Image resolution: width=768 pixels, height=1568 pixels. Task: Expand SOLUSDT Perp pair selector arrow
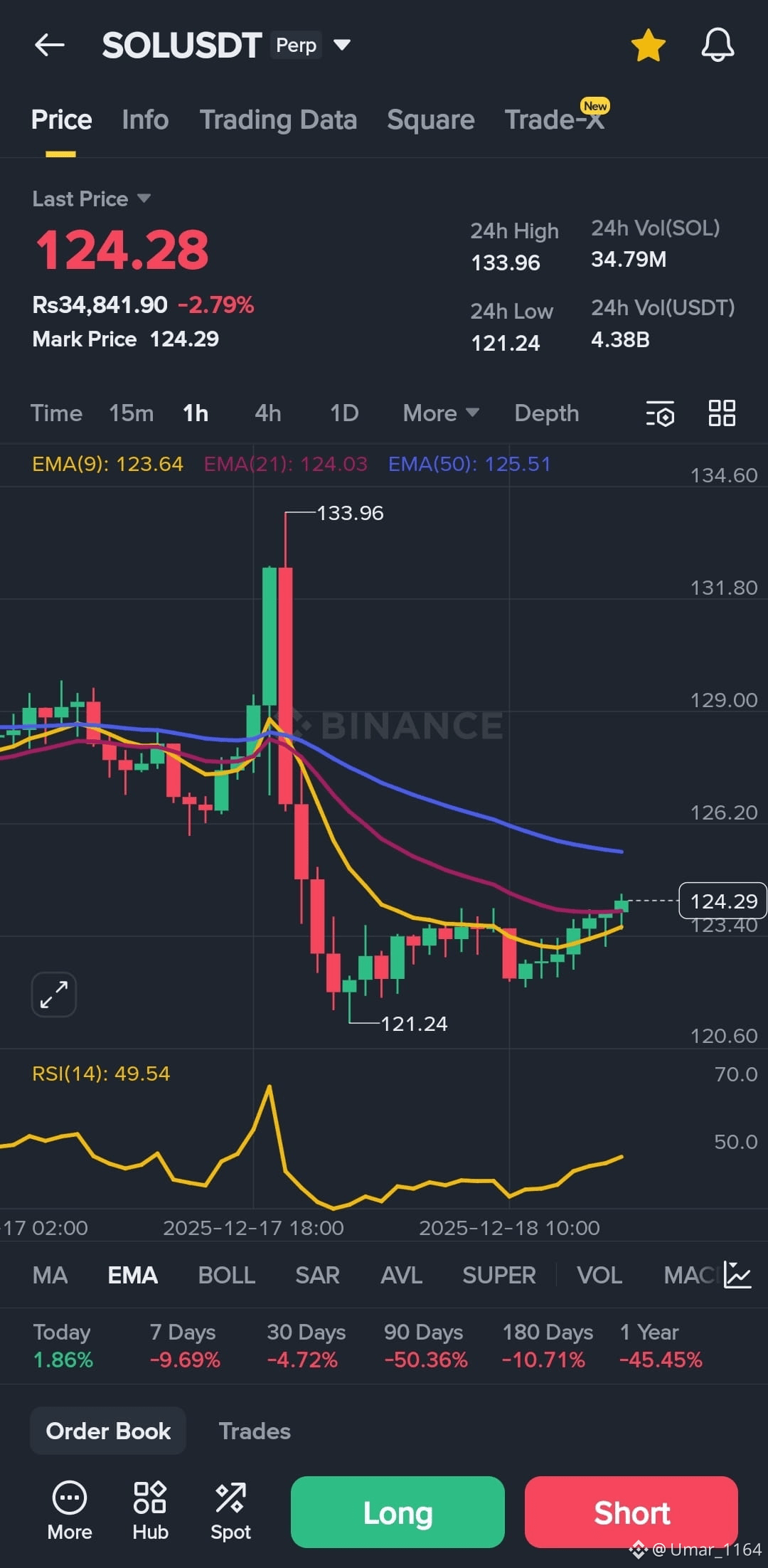point(342,46)
